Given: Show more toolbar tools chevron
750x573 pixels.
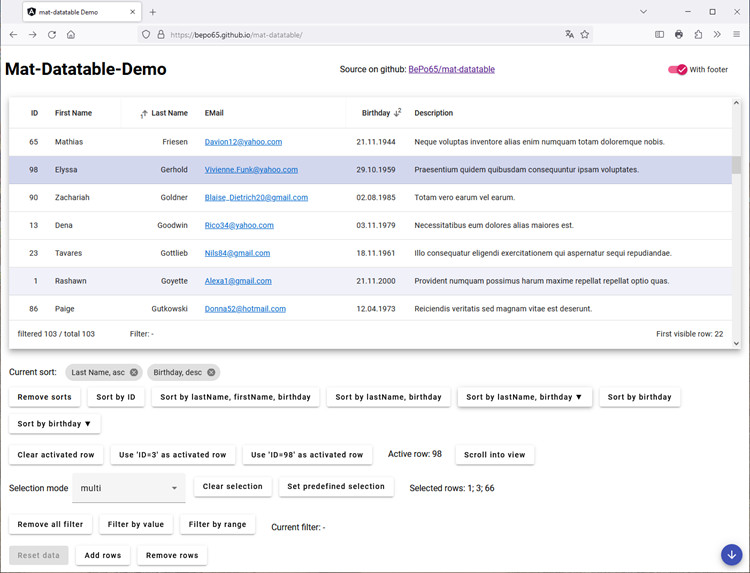Looking at the screenshot, I should (717, 34).
